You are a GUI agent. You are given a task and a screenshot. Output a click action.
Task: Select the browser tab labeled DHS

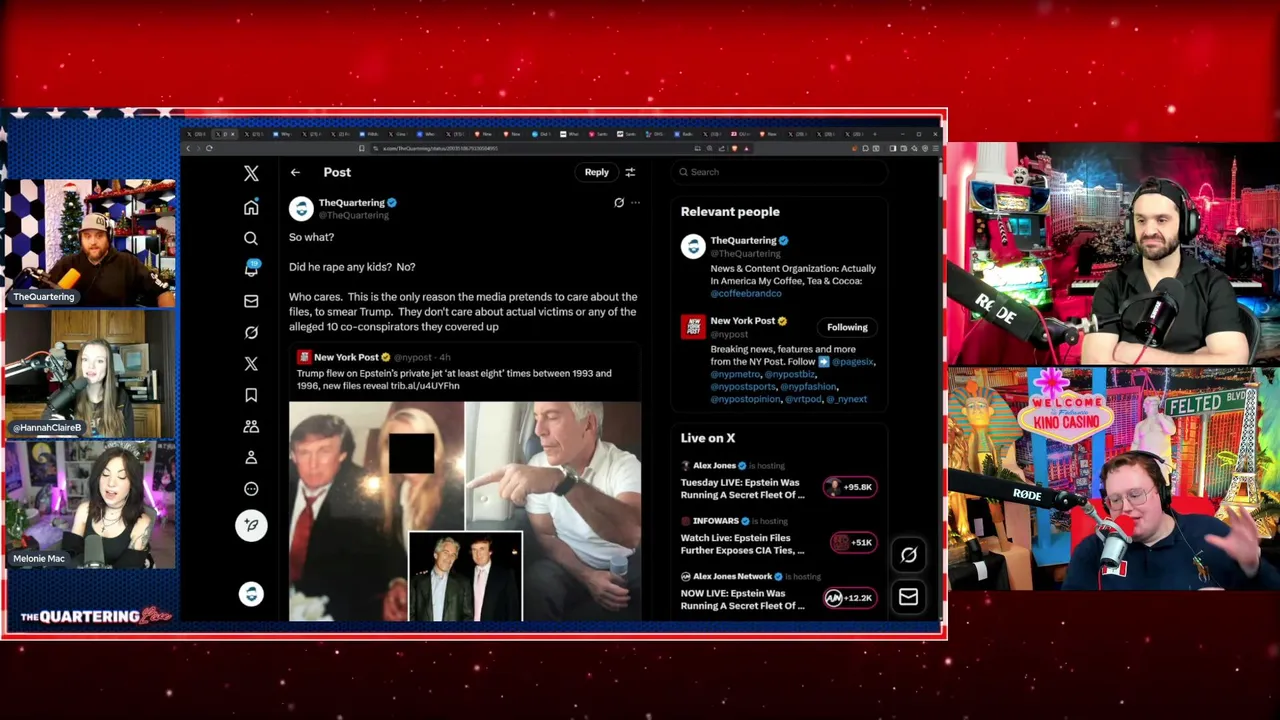pyautogui.click(x=655, y=134)
